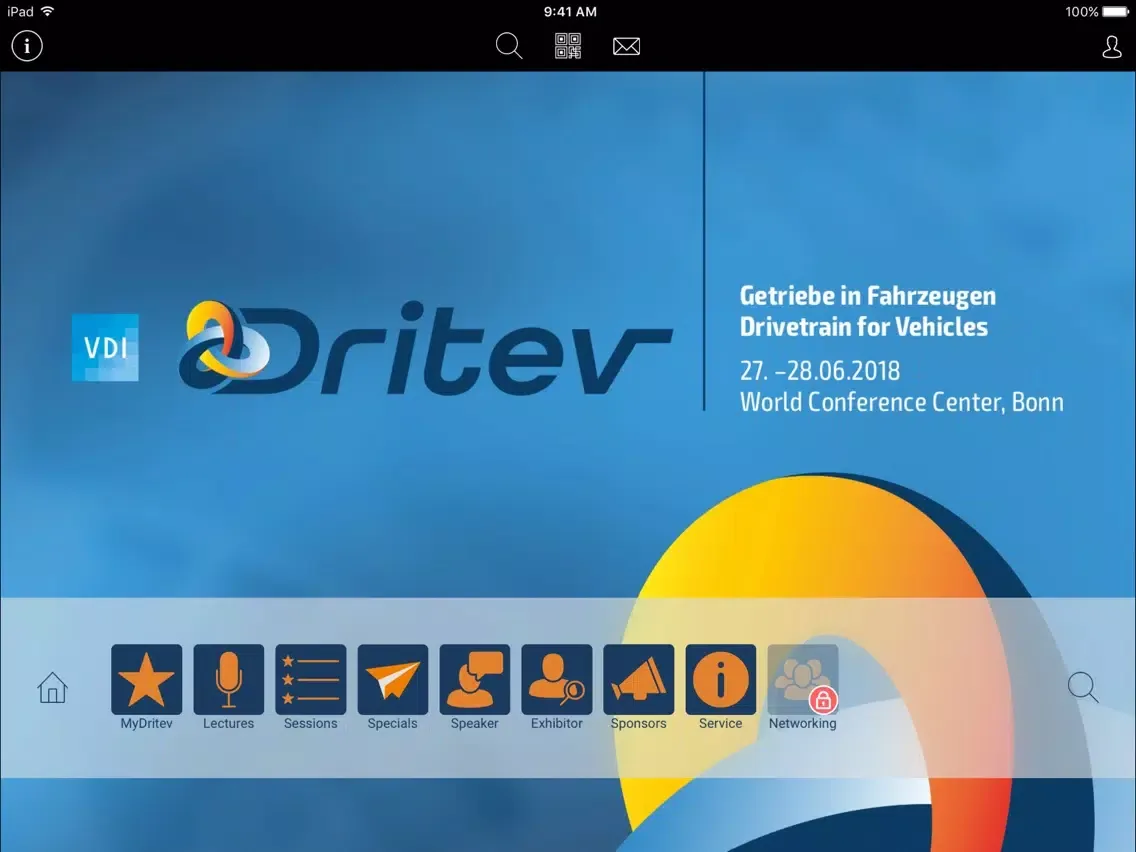The height and width of the screenshot is (852, 1136).
Task: Open the Sponsors megaphone icon
Action: click(x=638, y=679)
